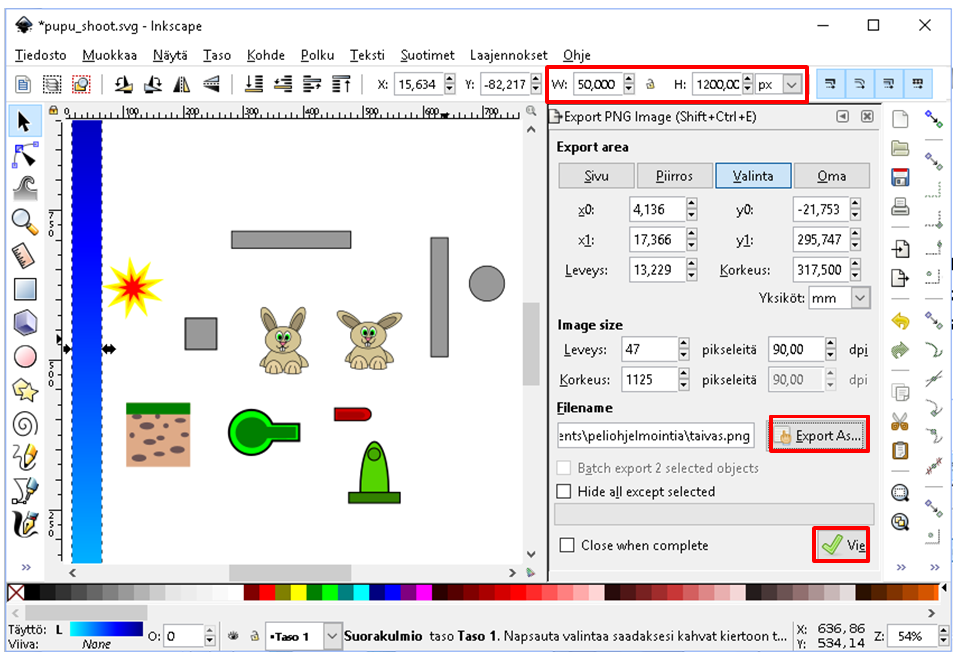Screen dimensions: 957x656
Task: Click the width-height lock icon
Action: pos(650,85)
